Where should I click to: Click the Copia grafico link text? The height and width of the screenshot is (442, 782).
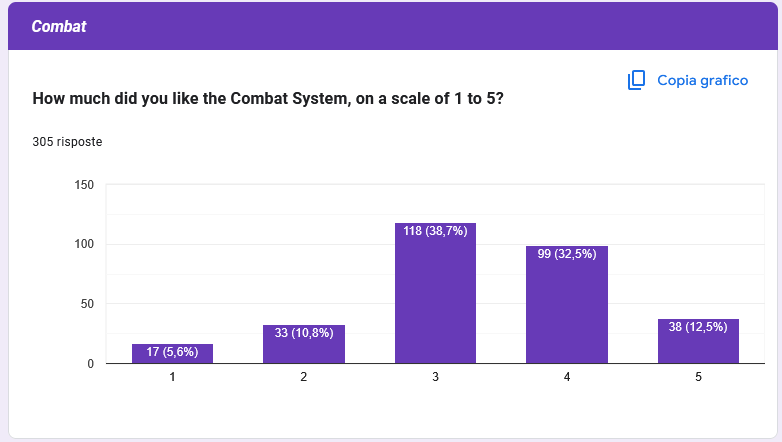702,80
